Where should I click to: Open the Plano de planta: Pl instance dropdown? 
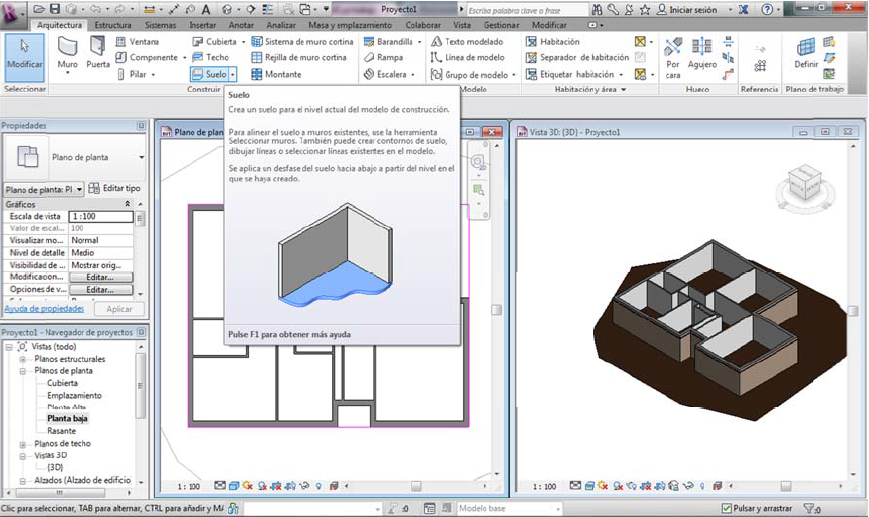[x=44, y=190]
